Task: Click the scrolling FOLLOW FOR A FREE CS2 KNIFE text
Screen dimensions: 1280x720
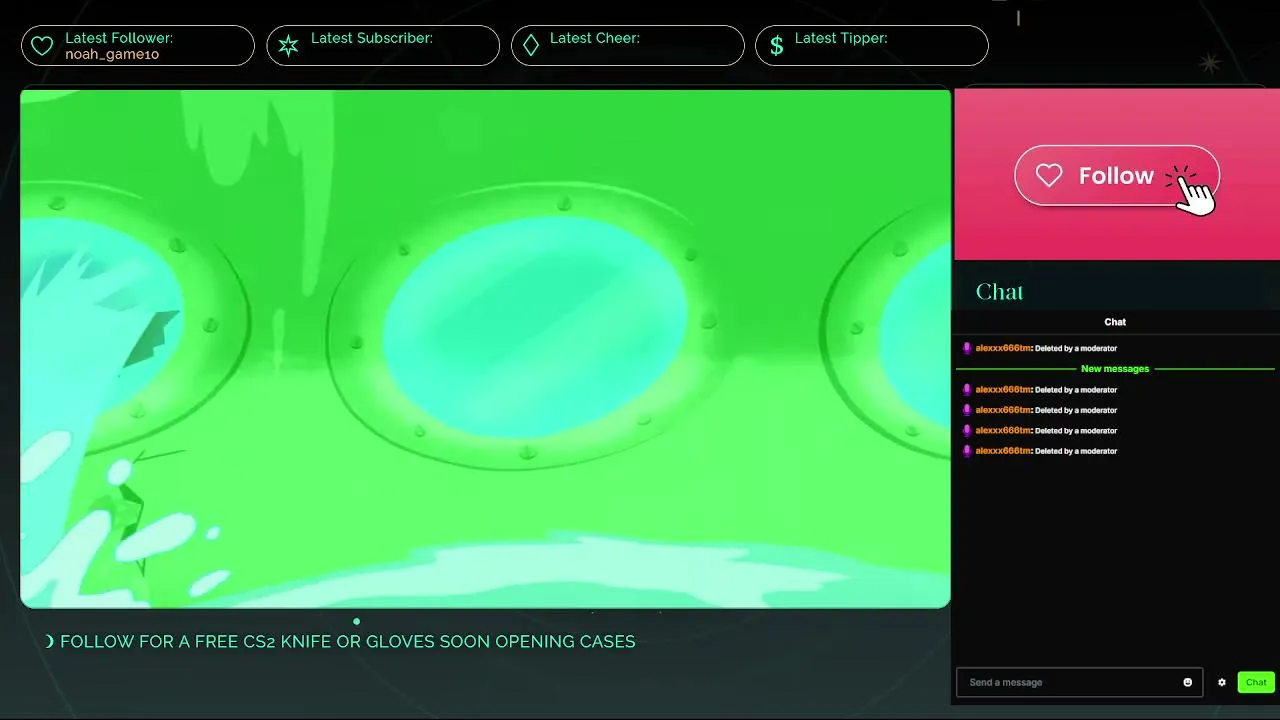Action: pos(348,641)
